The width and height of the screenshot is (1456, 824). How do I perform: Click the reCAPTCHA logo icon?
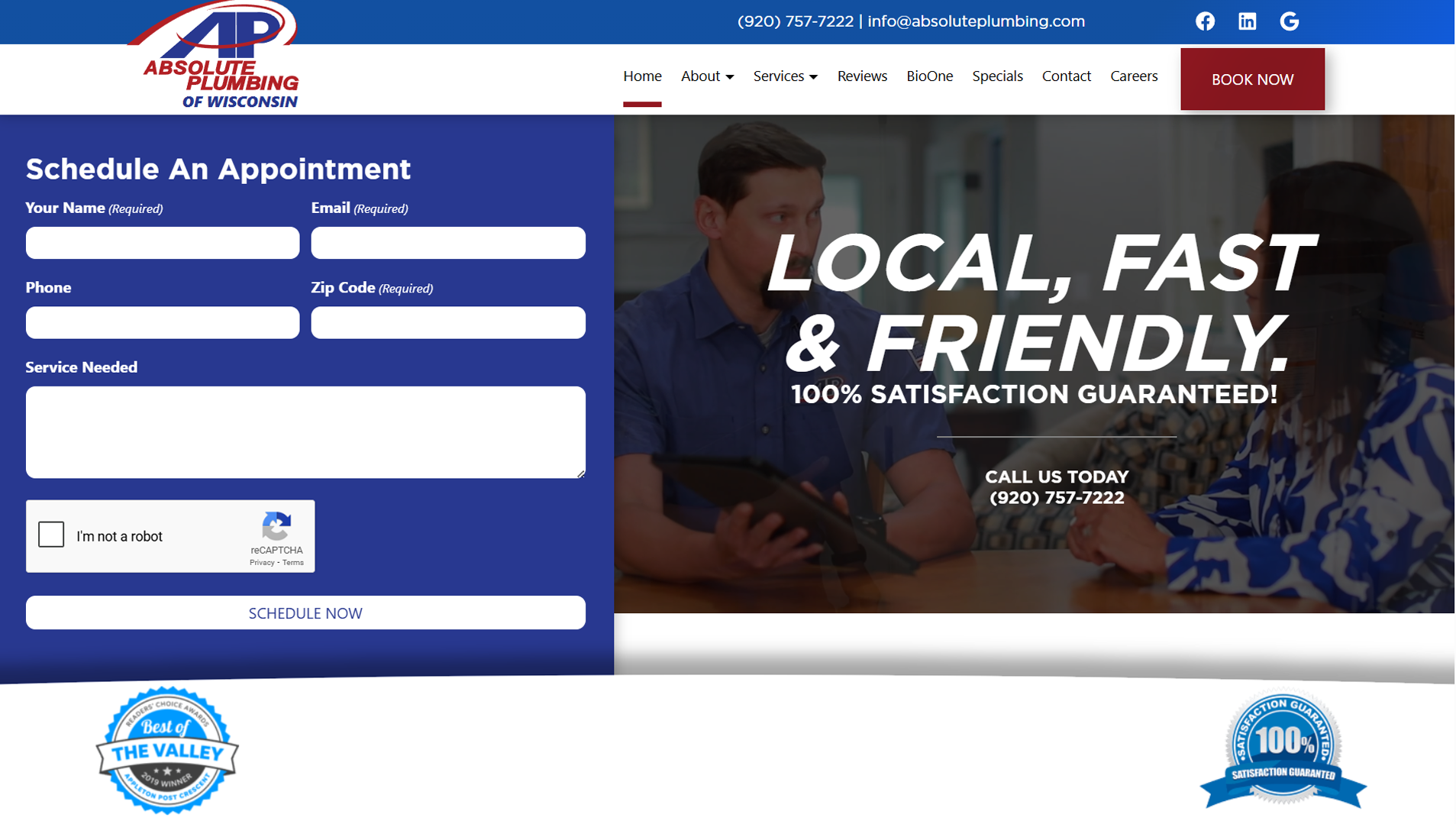276,525
